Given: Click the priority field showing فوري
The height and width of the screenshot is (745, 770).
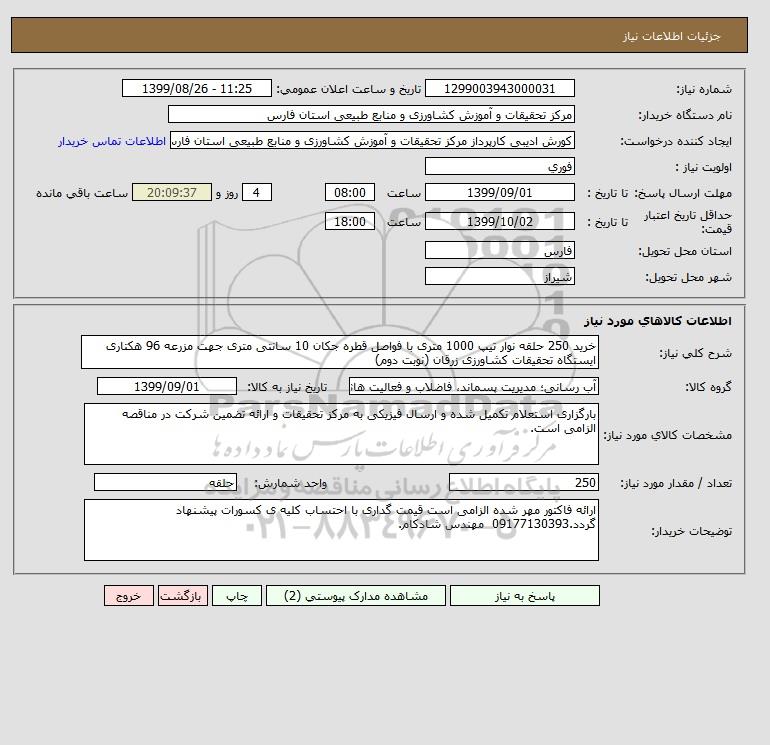Looking at the screenshot, I should click(499, 166).
